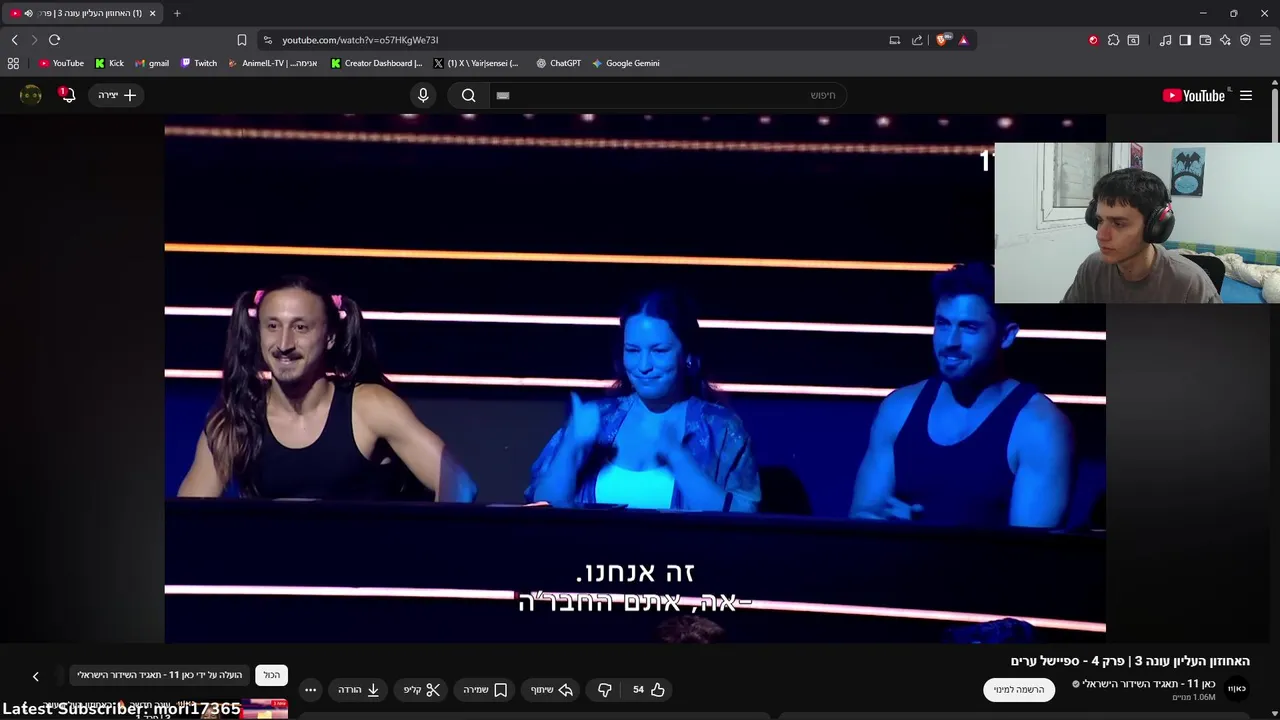The image size is (1280, 720).
Task: Open the notifications bell
Action: coord(67,95)
